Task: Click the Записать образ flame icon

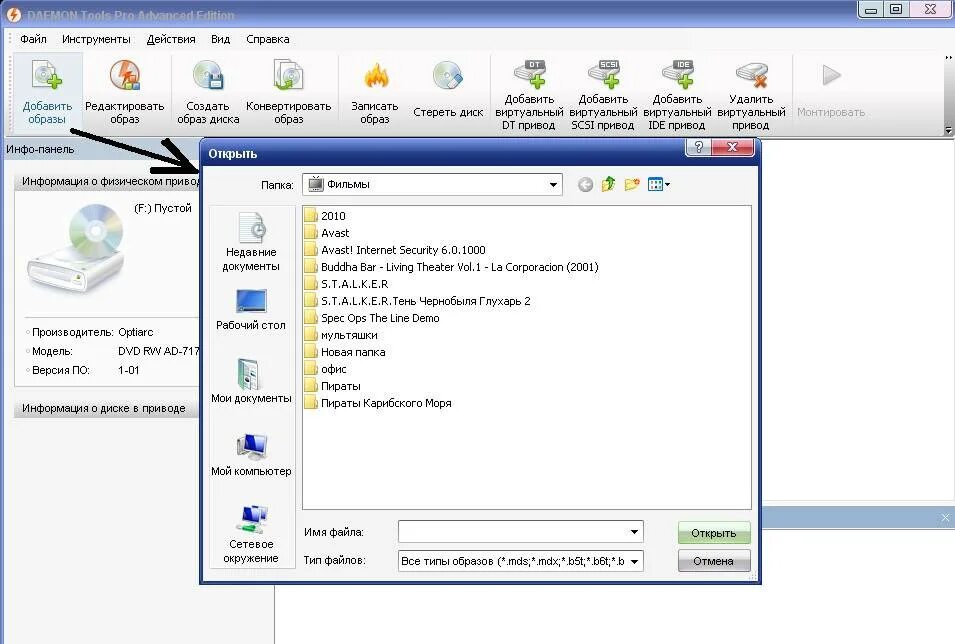Action: pyautogui.click(x=376, y=76)
